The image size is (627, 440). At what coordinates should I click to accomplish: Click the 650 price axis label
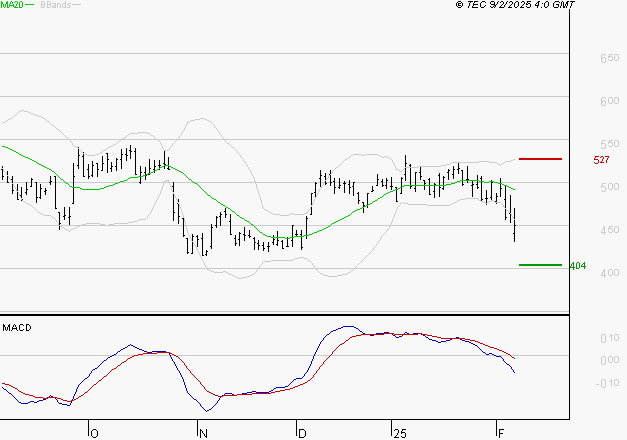tap(610, 58)
